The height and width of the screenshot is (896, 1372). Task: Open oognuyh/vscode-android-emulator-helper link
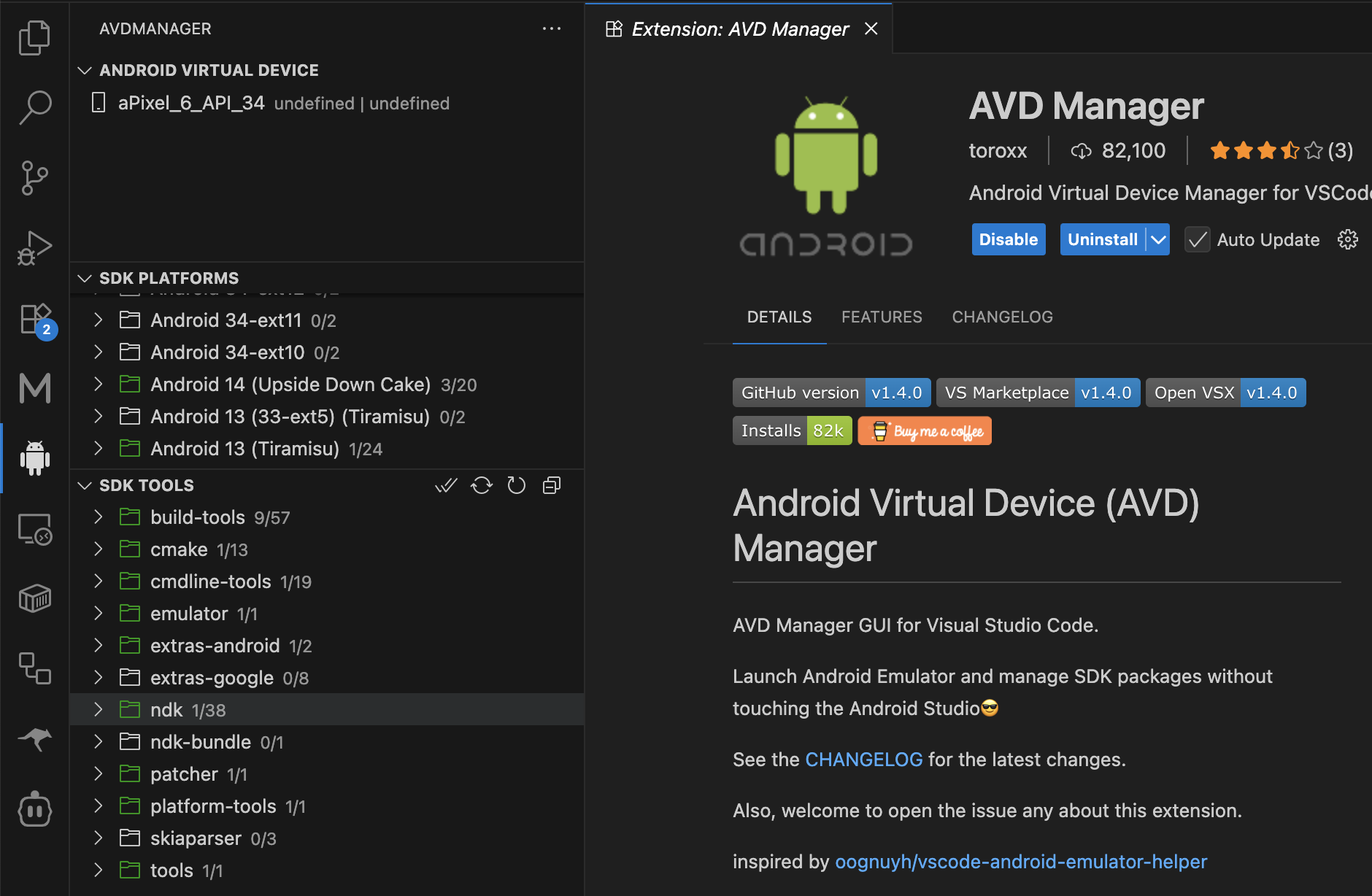(1020, 862)
